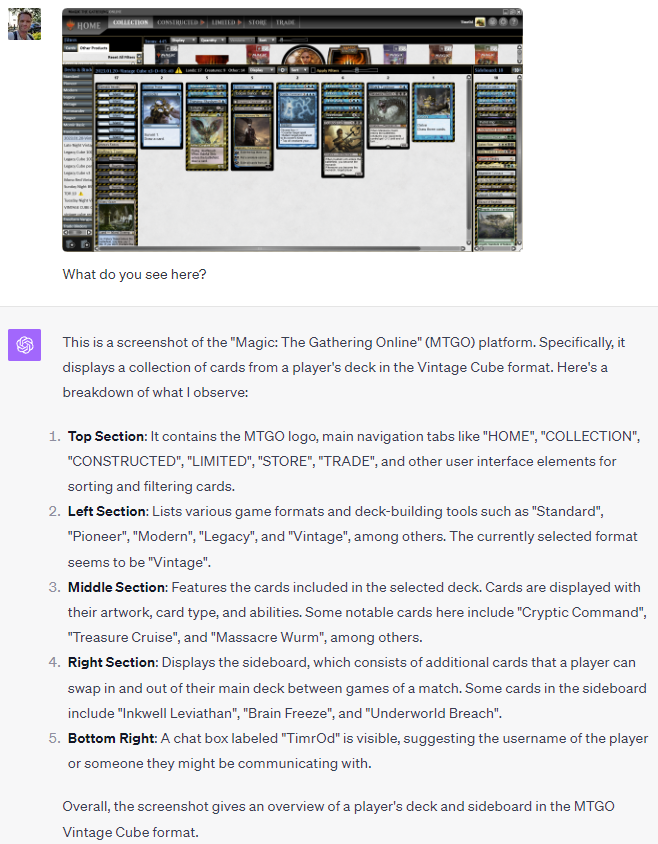Image resolution: width=658 pixels, height=844 pixels.
Task: Click the deck list horizontal scroll right arrow
Action: point(89,232)
